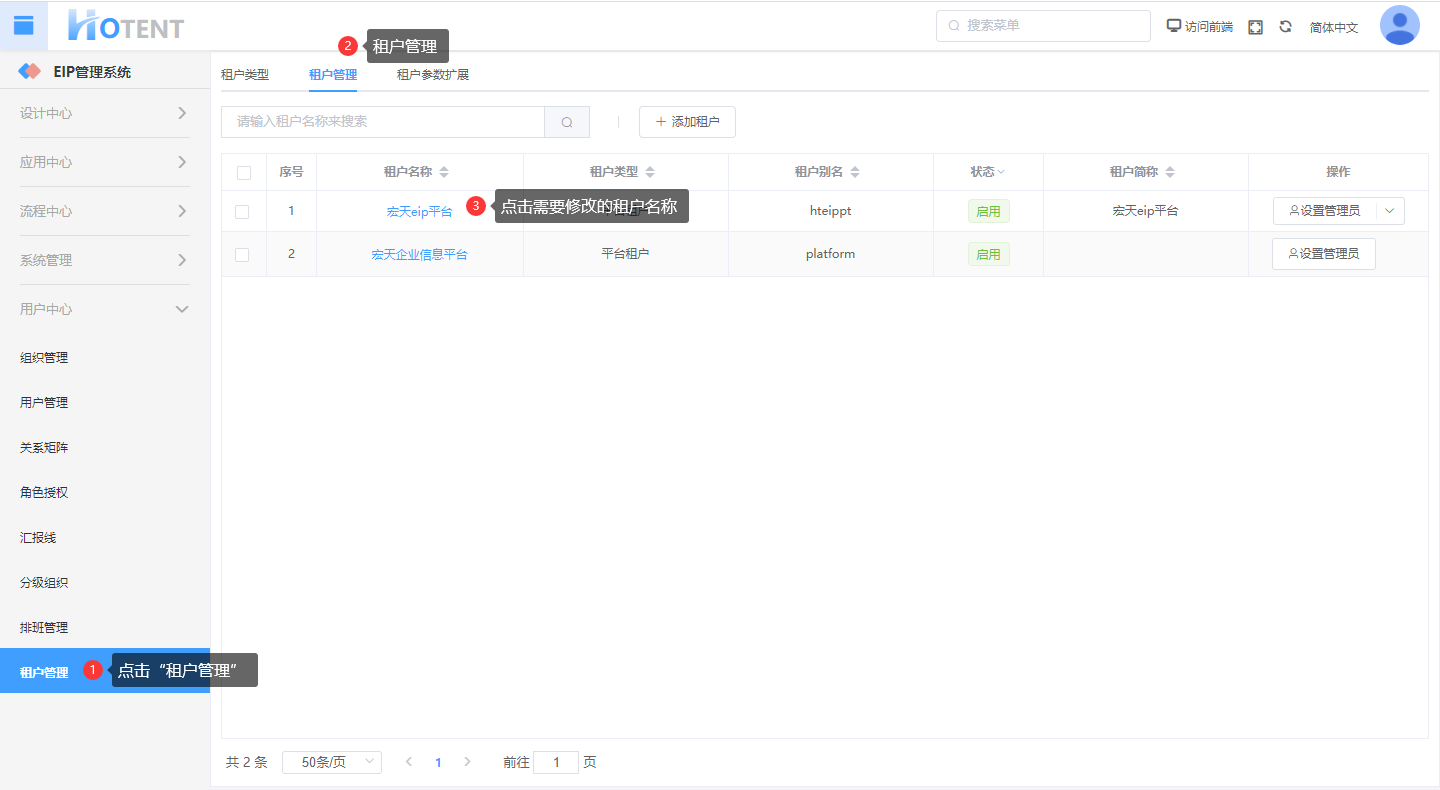
Task: Click 设置管理员 for 宏天eip平台
Action: click(1325, 211)
